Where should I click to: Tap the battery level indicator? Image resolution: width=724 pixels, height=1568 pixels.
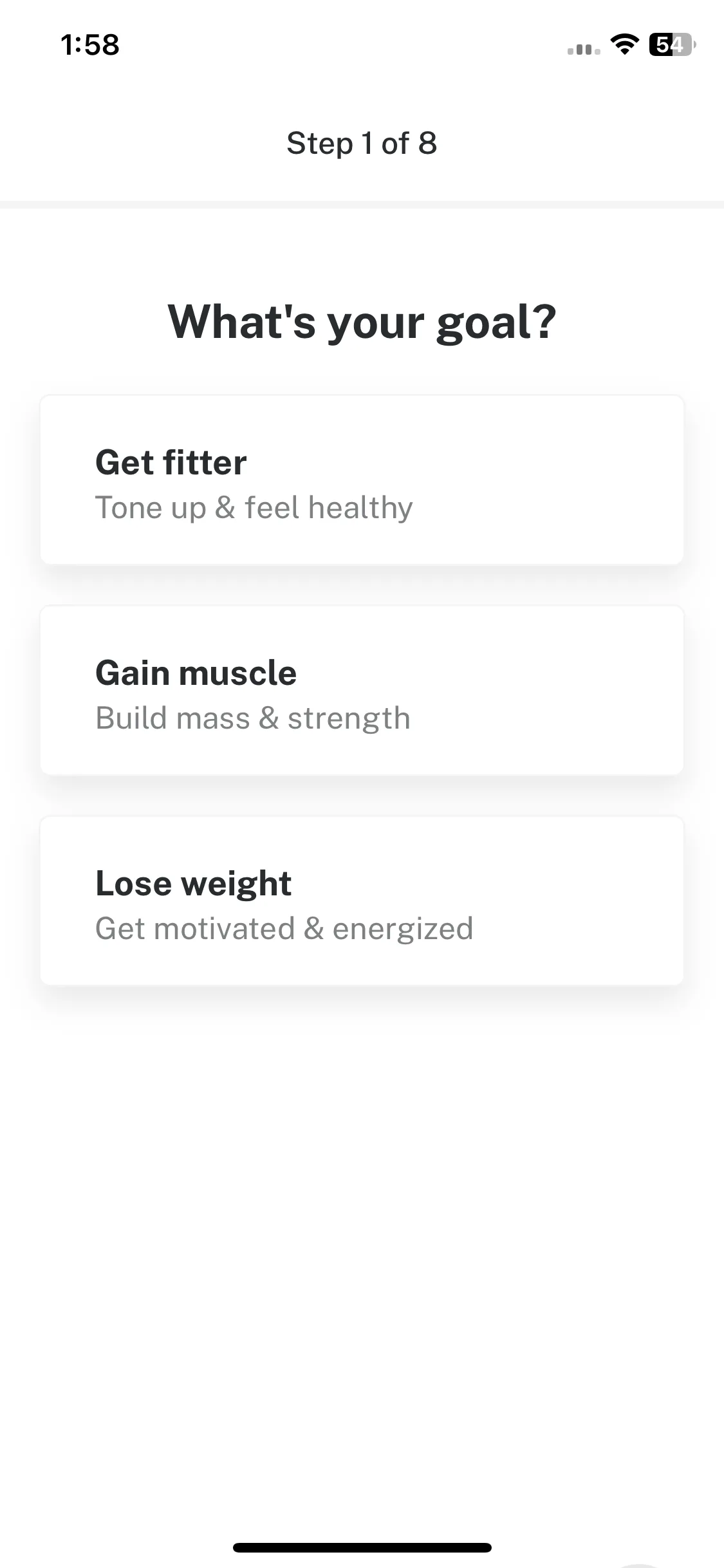click(673, 44)
